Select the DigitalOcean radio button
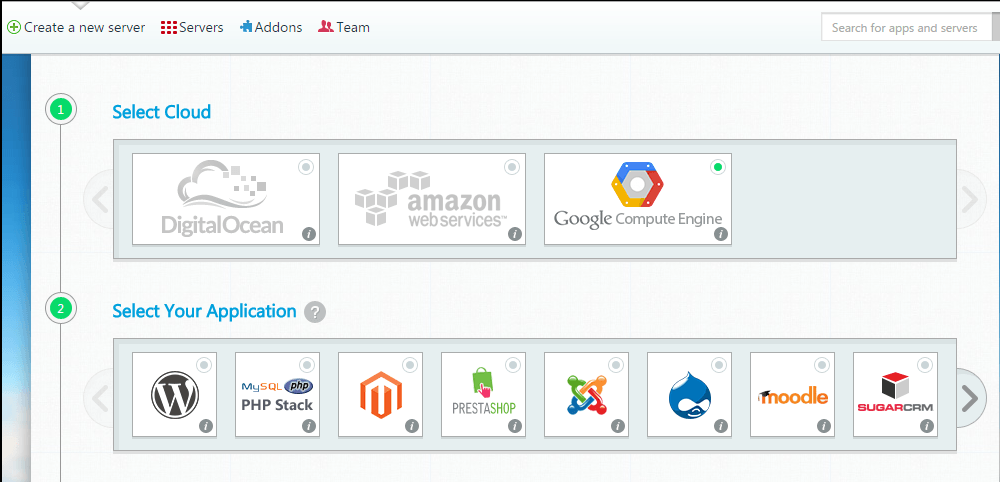 tap(306, 167)
